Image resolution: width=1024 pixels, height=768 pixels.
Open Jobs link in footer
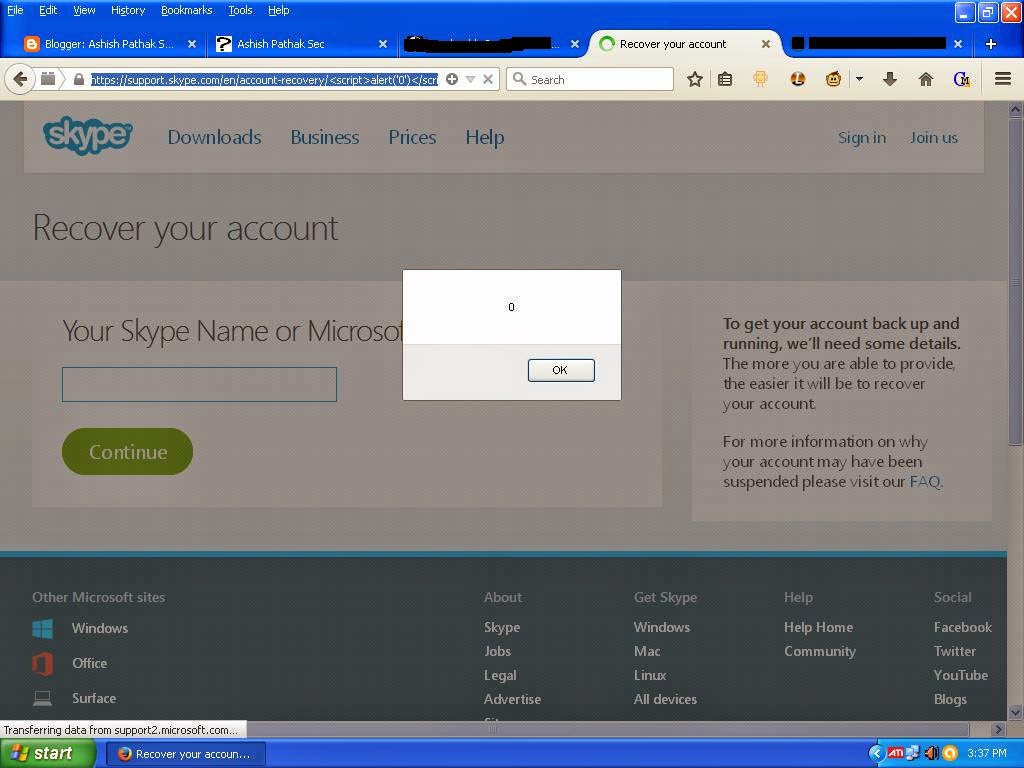497,651
